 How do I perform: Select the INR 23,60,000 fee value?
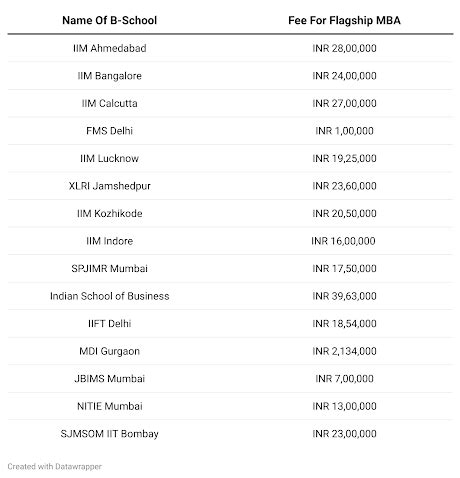tap(344, 186)
